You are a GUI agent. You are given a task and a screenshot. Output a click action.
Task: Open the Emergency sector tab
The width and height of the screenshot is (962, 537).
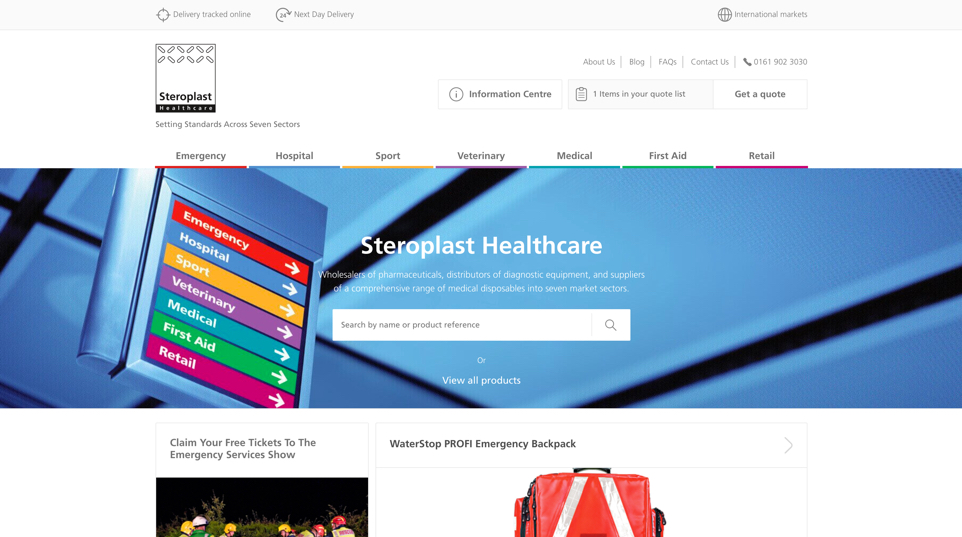click(201, 156)
